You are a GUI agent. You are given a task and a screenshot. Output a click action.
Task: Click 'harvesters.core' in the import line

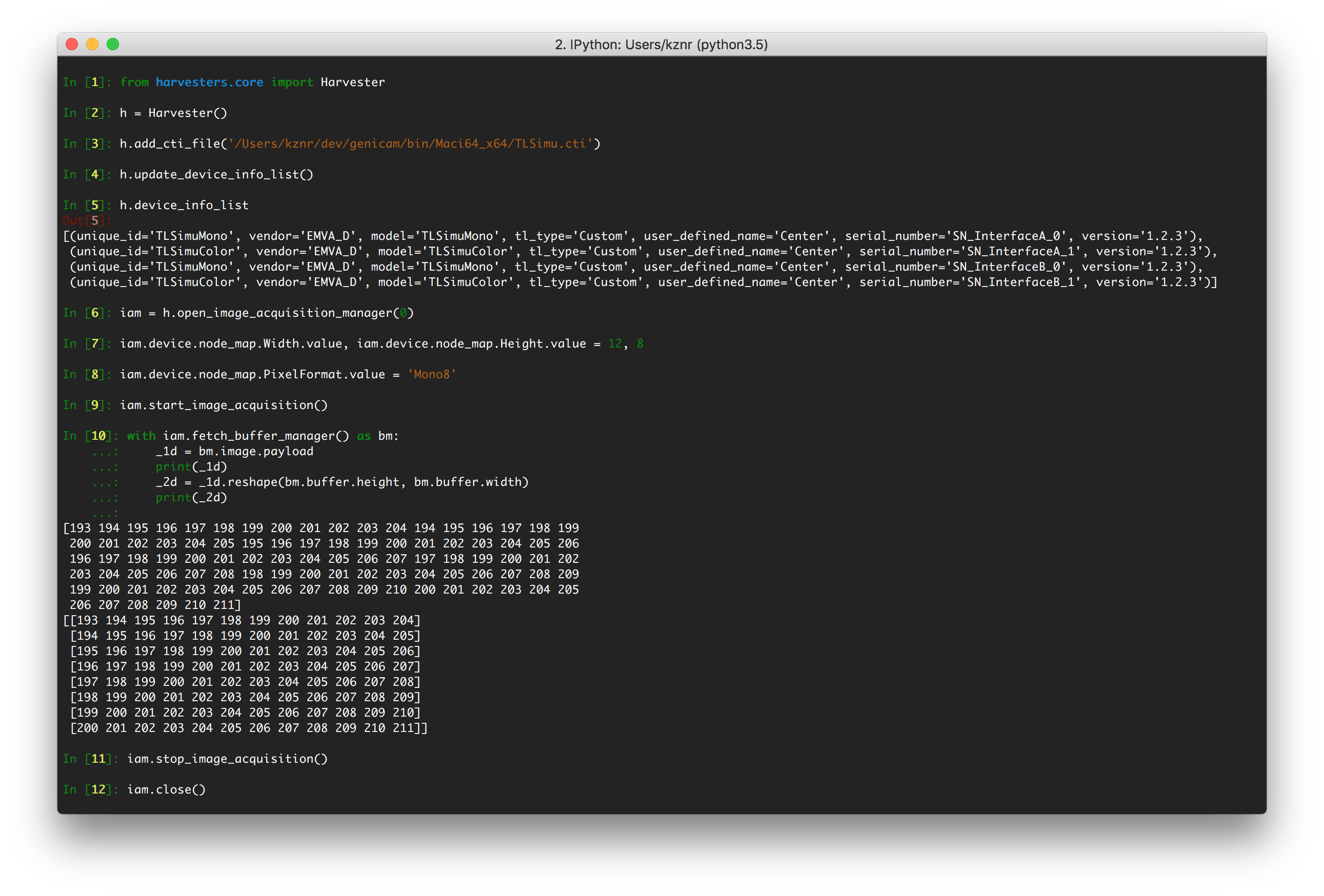(209, 82)
